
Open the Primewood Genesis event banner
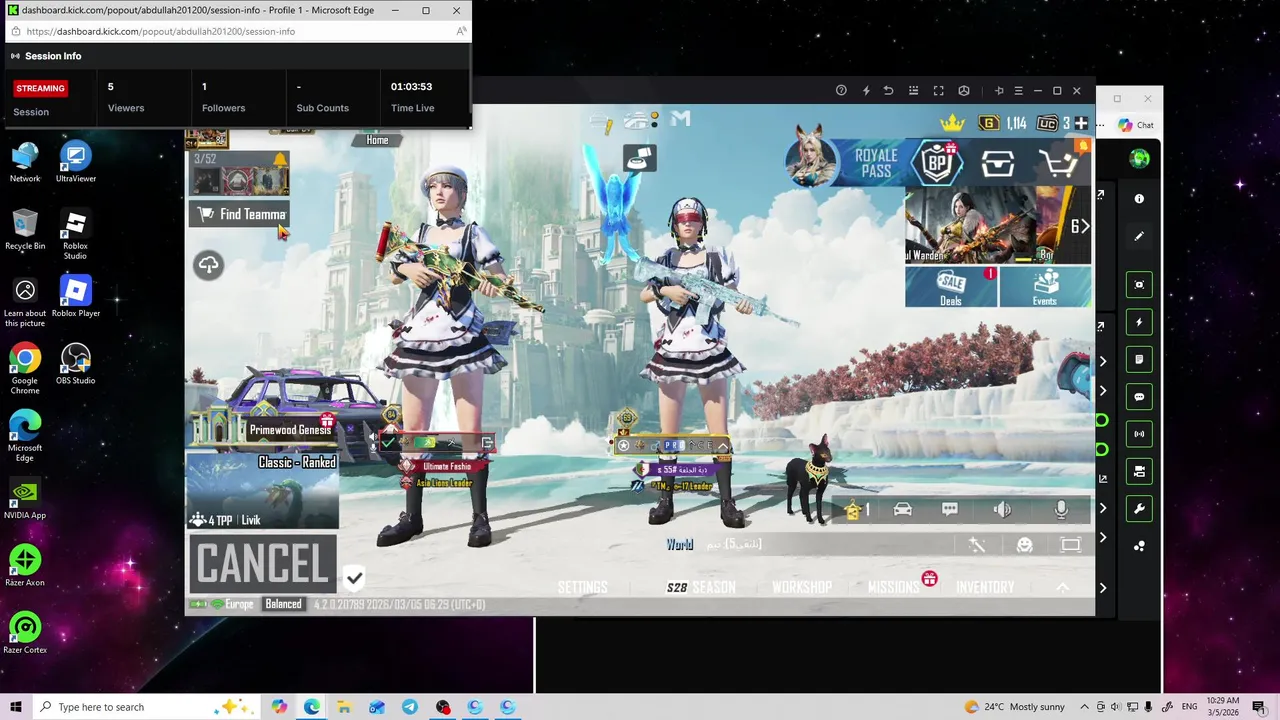[264, 429]
